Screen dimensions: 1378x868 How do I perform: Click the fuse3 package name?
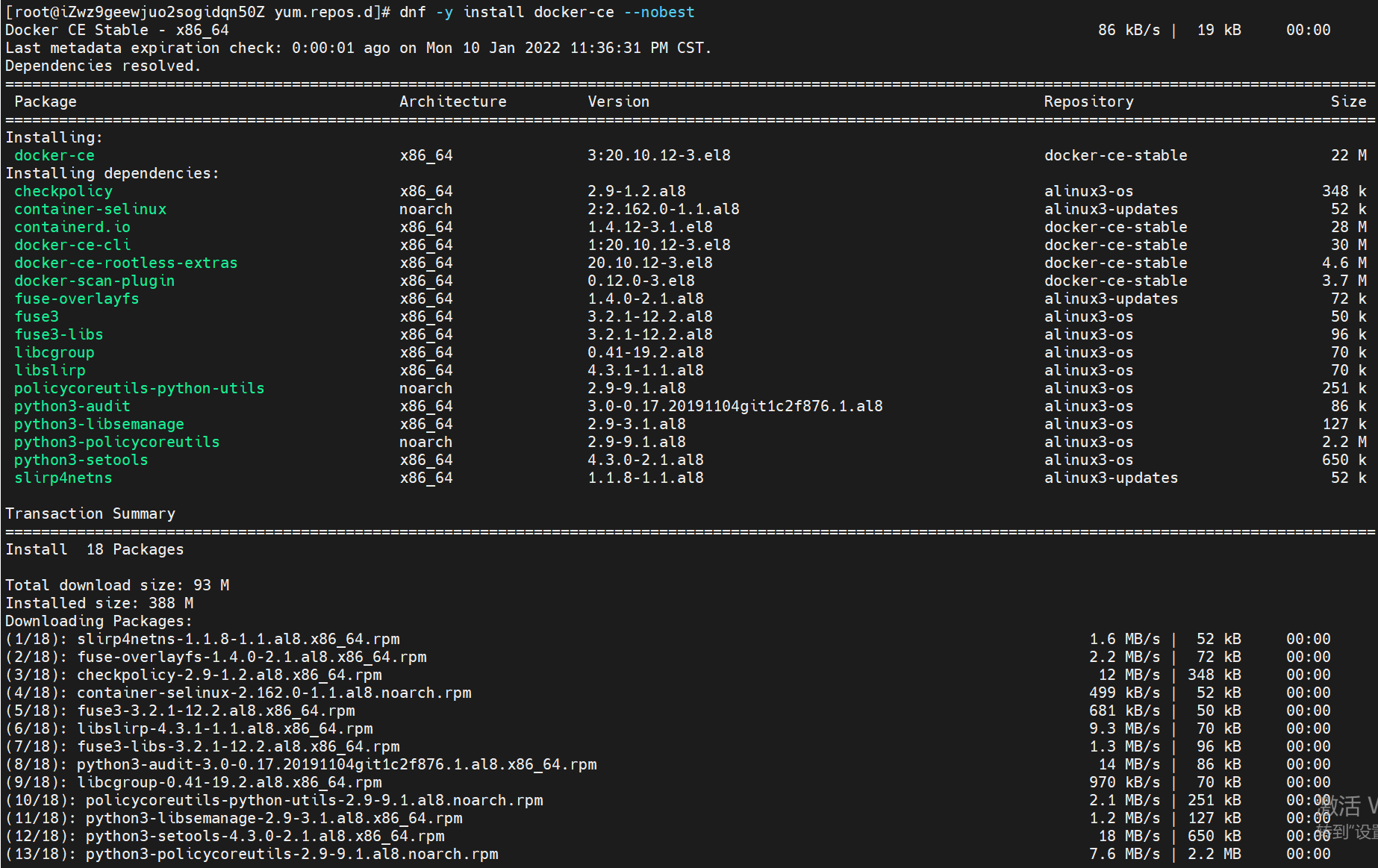(37, 316)
